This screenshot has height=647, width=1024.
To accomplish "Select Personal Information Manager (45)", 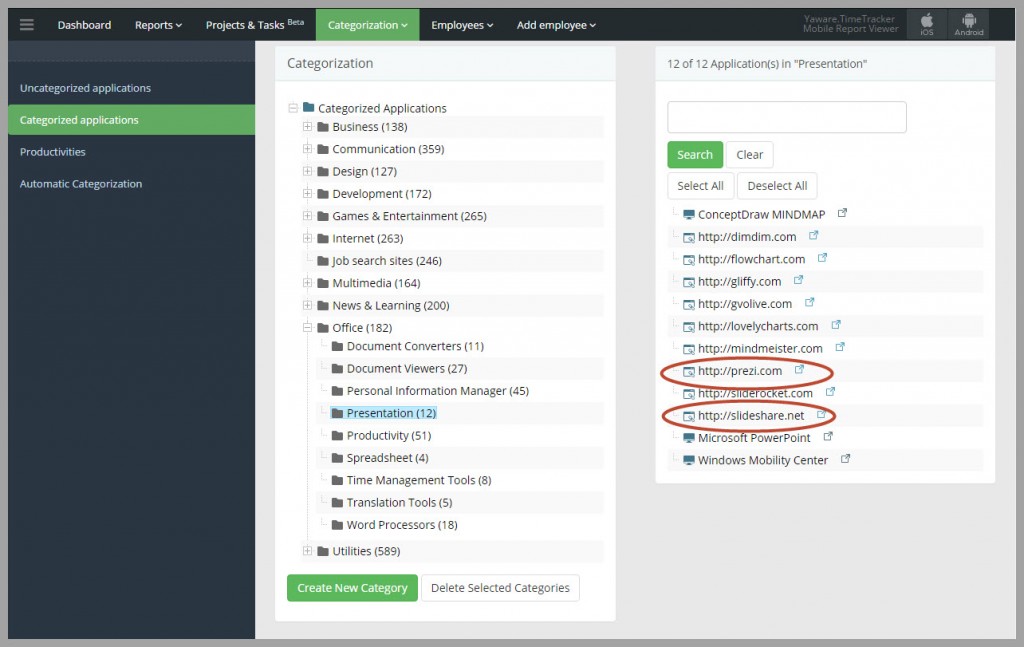I will click(x=438, y=391).
